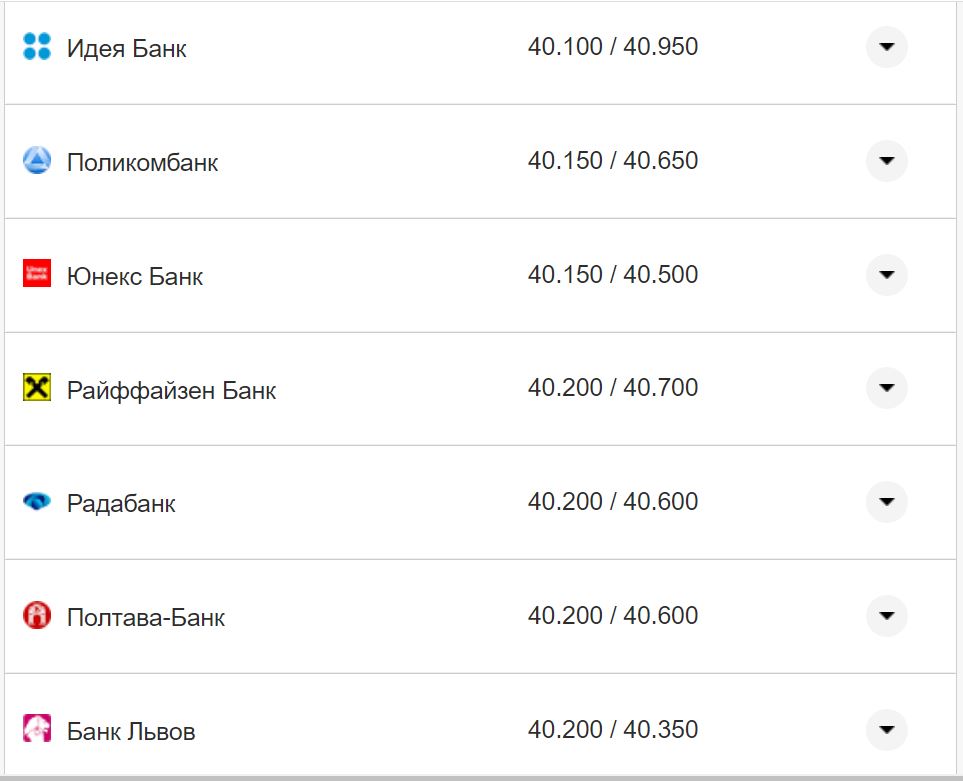Expand the Поликомбанк rate details
This screenshot has width=963, height=781.
(886, 161)
